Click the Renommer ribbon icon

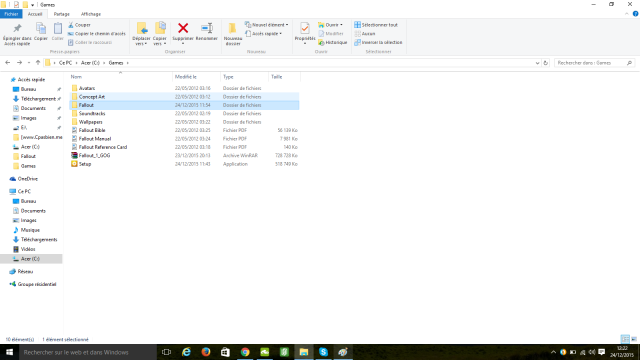(207, 28)
